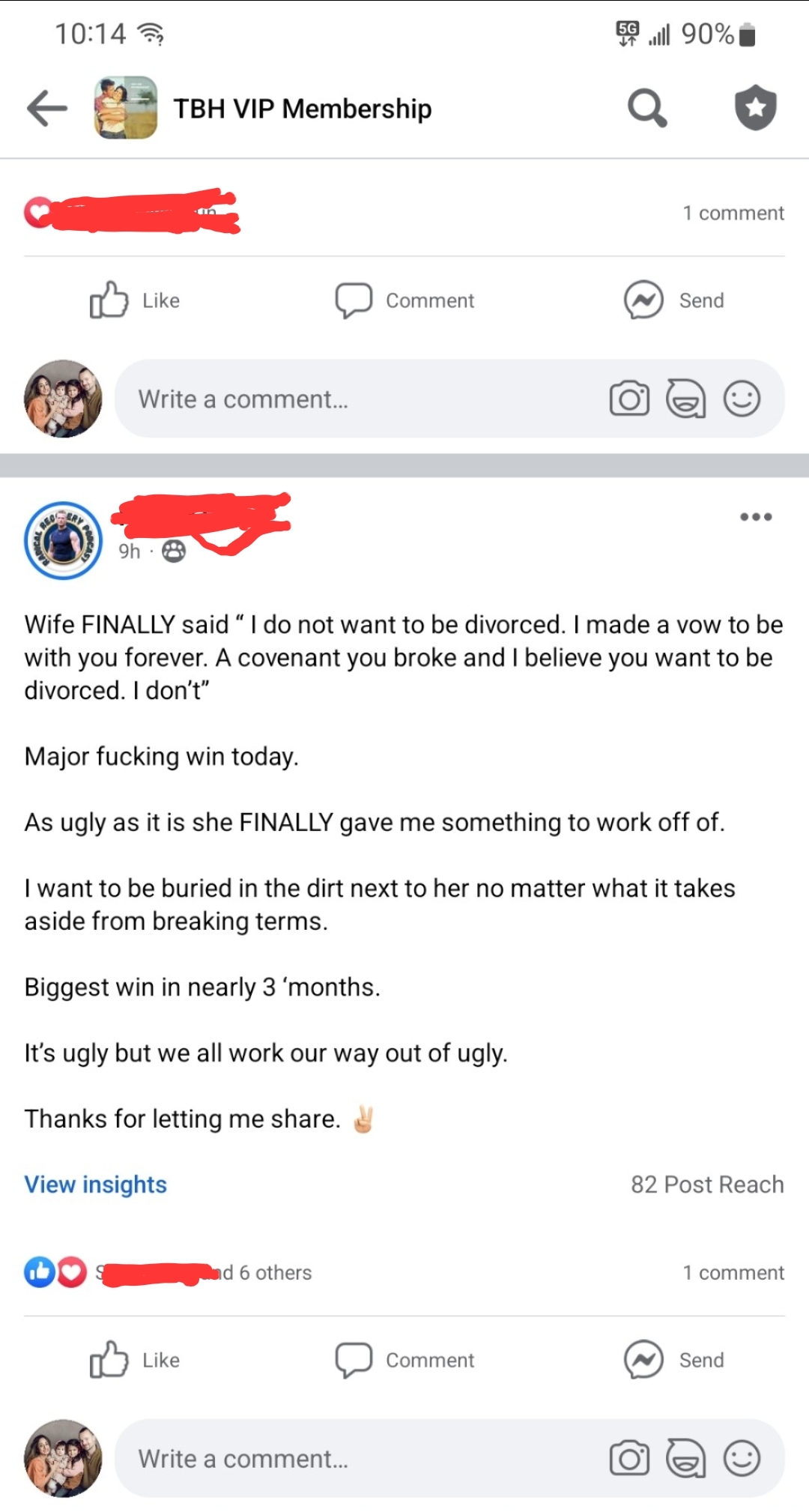Screen dimensions: 809x1512
Task: Send the bottom post via Messenger
Action: point(674,1360)
